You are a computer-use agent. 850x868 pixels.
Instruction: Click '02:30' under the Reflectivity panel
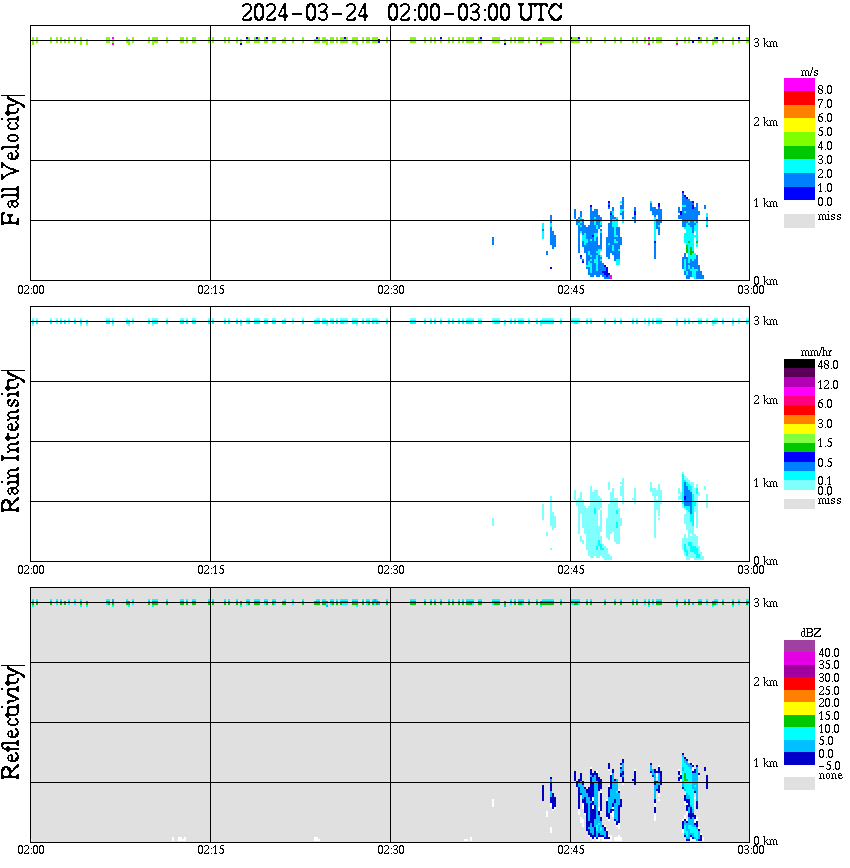391,850
